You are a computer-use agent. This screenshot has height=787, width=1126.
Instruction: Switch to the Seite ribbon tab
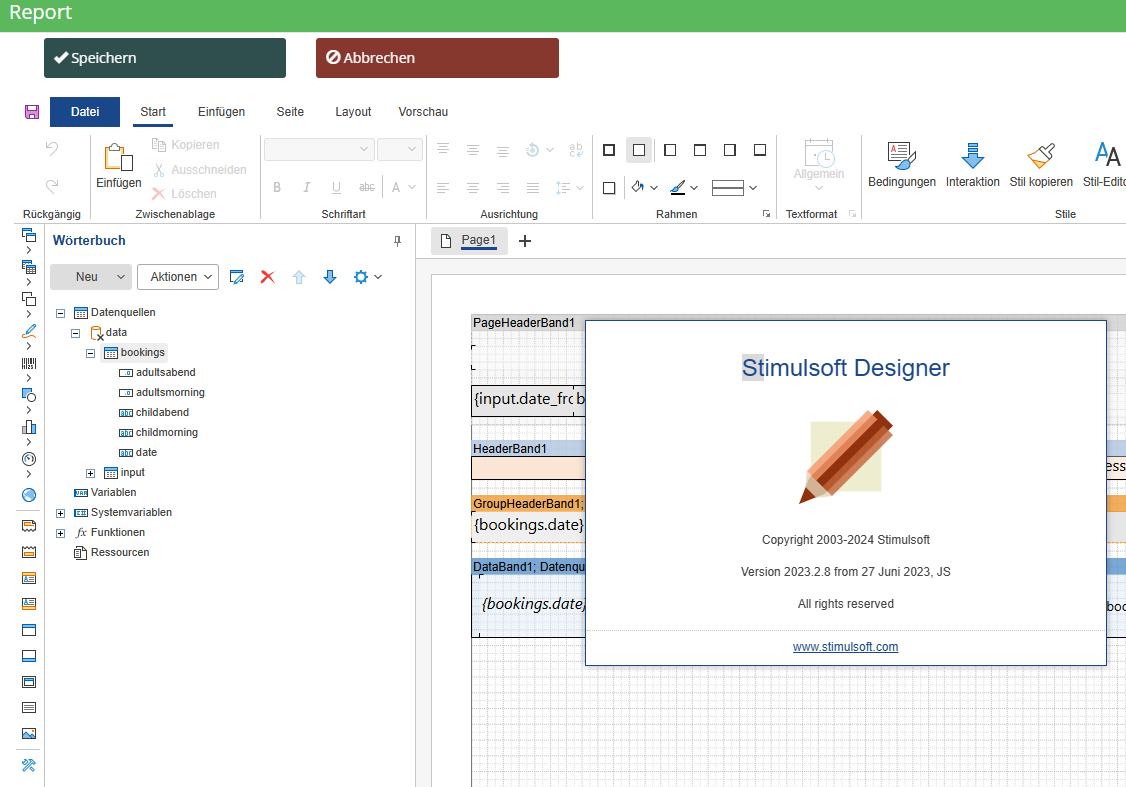coord(290,112)
